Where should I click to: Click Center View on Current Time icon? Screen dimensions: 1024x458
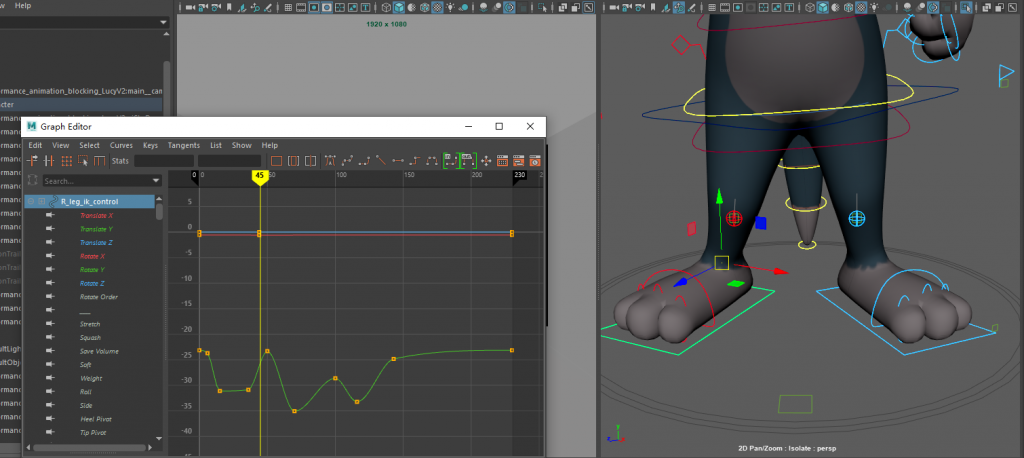310,161
